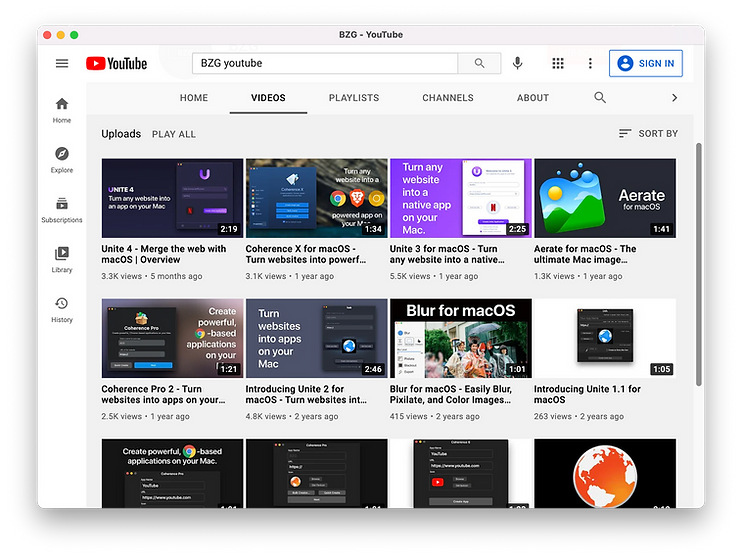Click title 'Blur for macOS - Easily Blur'
This screenshot has height=558, width=742.
(450, 394)
